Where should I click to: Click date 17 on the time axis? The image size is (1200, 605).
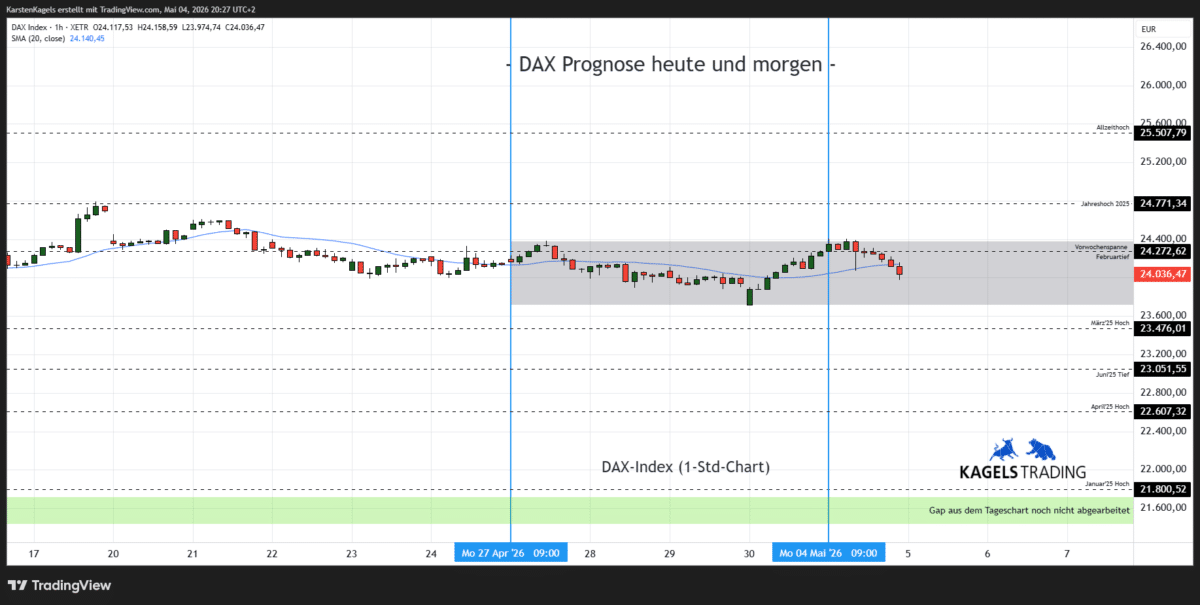[34, 554]
